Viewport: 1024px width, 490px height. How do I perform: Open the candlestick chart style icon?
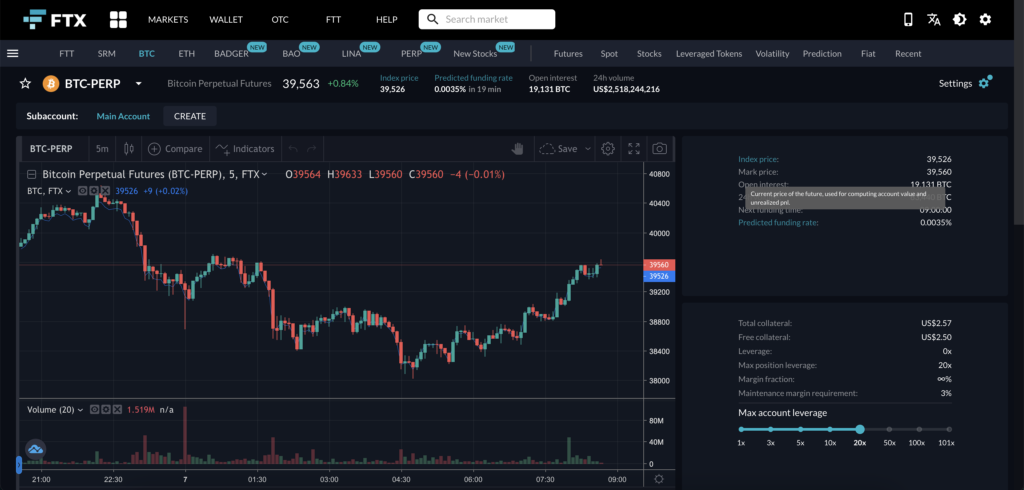click(x=129, y=149)
